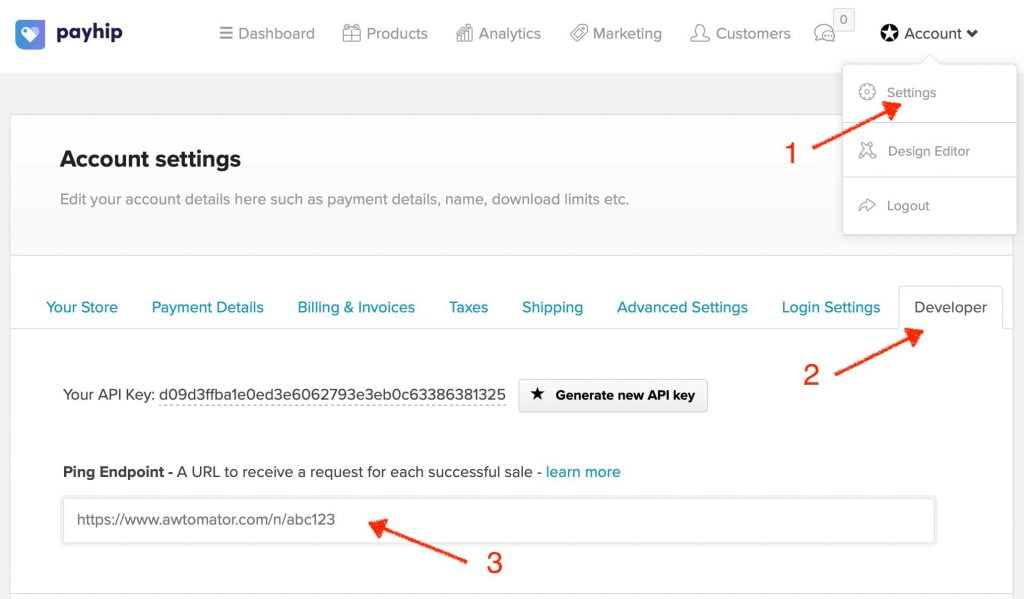This screenshot has height=599, width=1024.
Task: Click the API key value string
Action: [x=332, y=395]
